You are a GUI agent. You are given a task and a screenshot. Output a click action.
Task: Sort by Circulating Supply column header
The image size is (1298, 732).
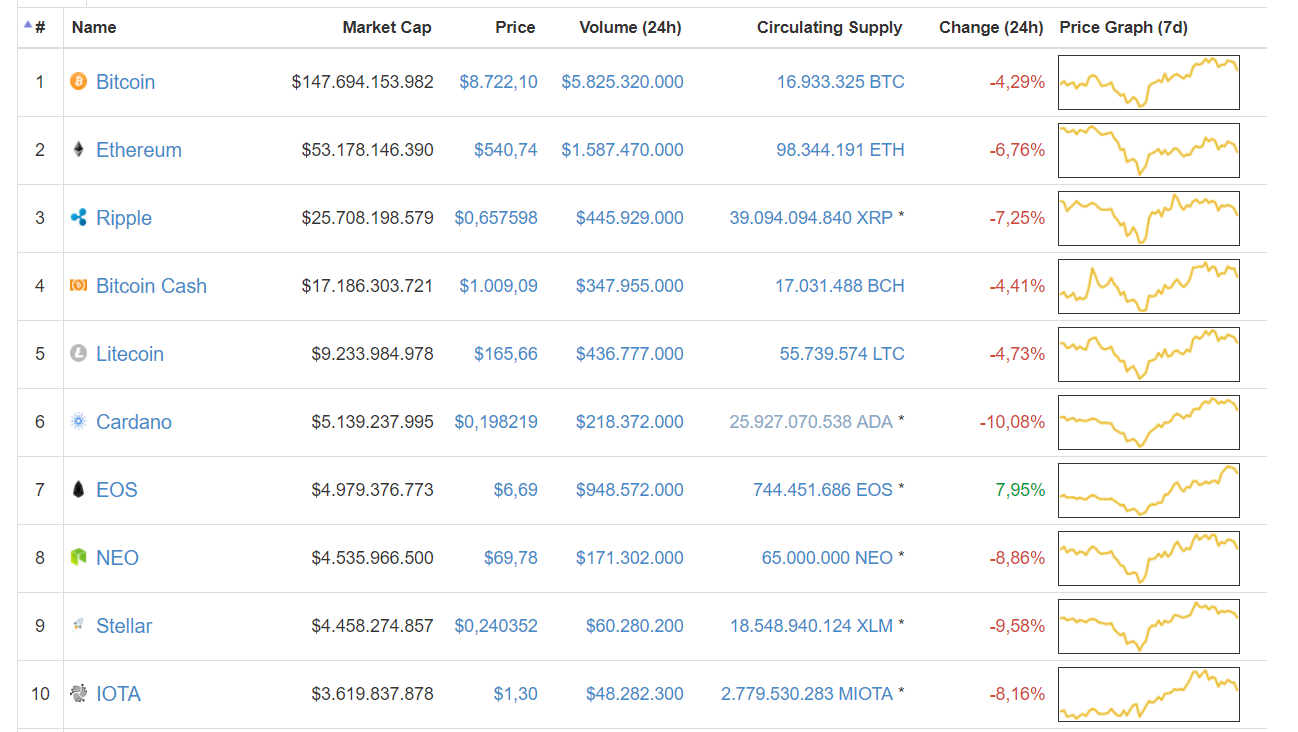(x=829, y=27)
